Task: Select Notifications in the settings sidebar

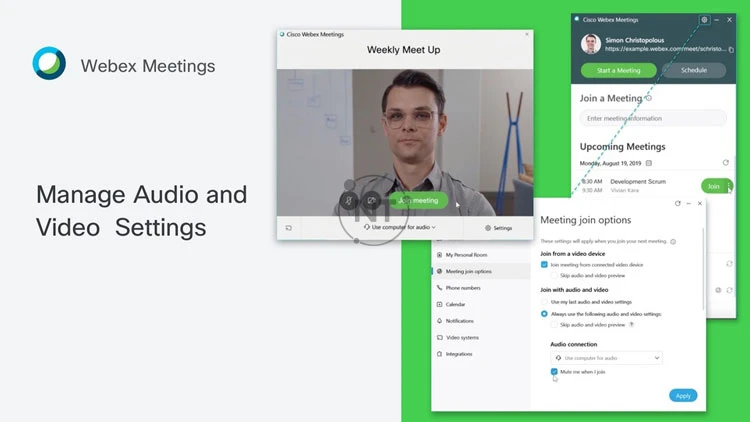Action: pos(460,321)
